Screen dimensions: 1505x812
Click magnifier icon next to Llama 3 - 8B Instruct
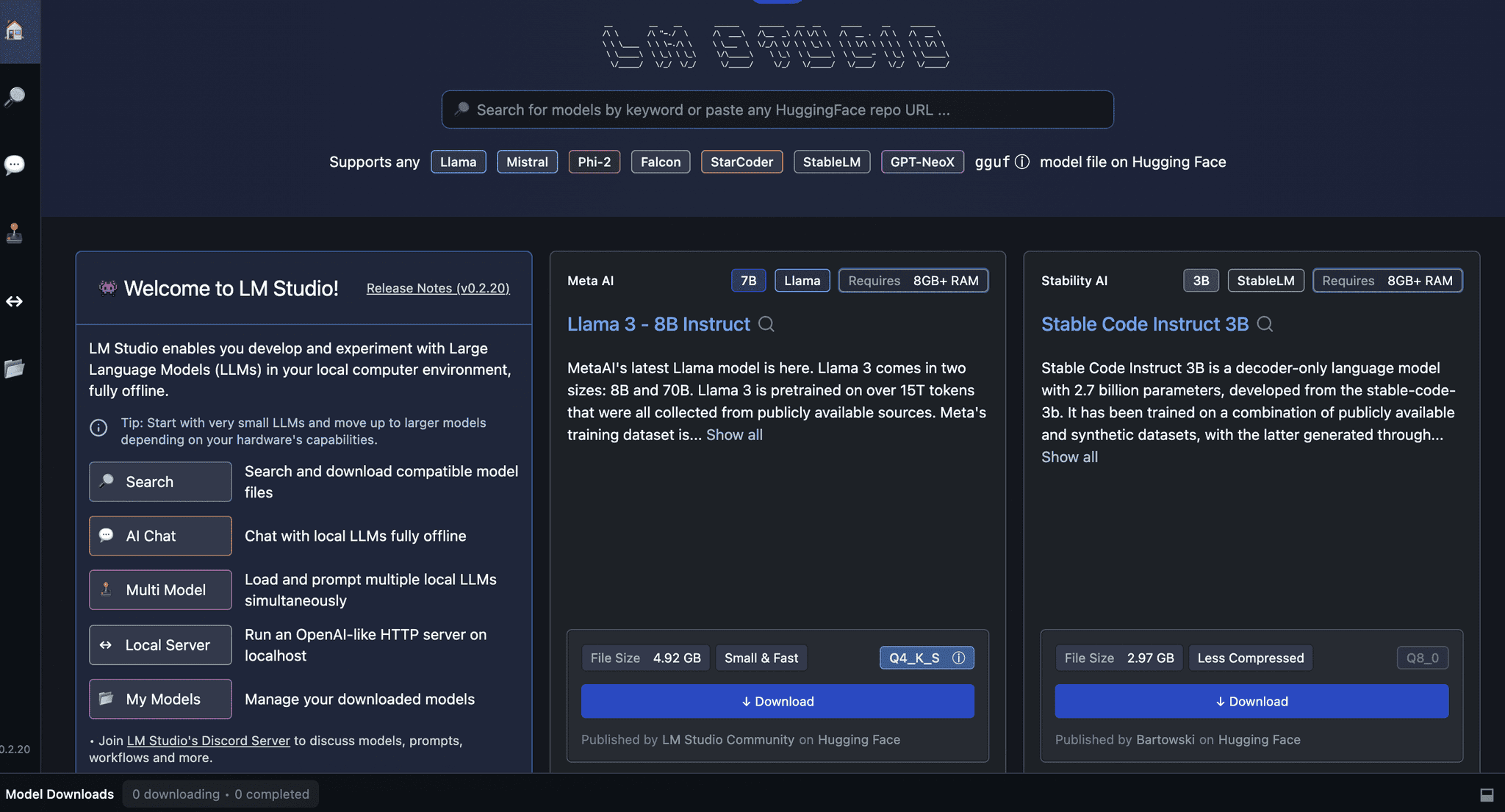click(x=766, y=324)
